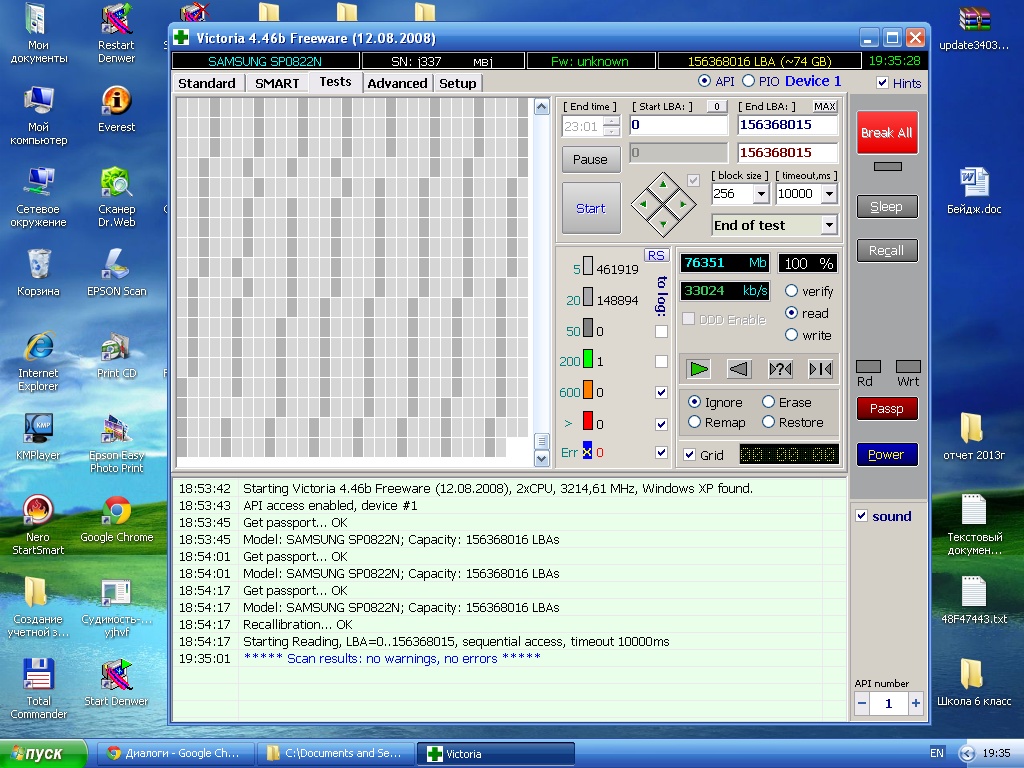This screenshot has width=1024, height=768.
Task: Select the Print CD desktop icon
Action: click(x=116, y=355)
